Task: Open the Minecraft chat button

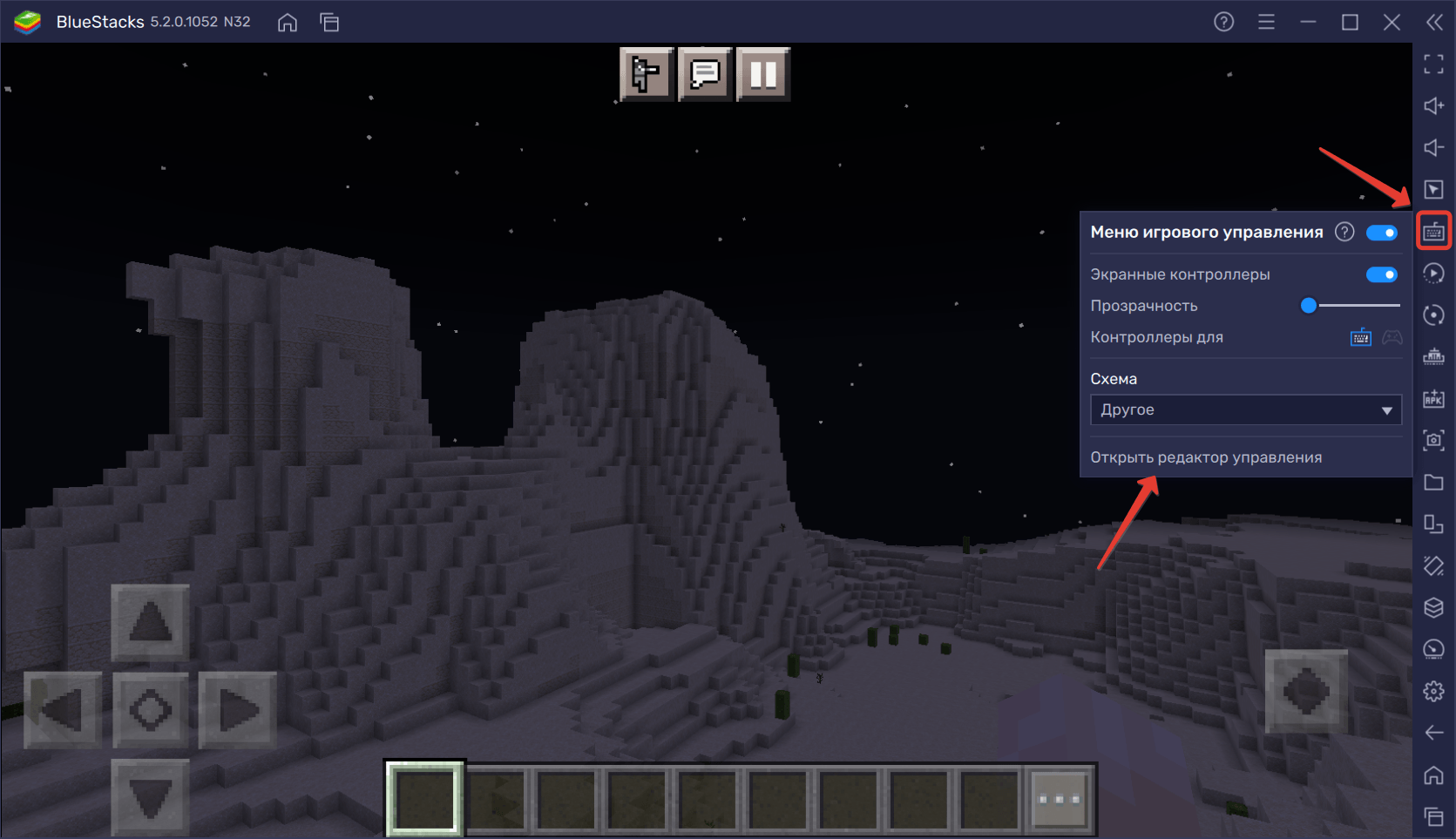Action: click(705, 74)
